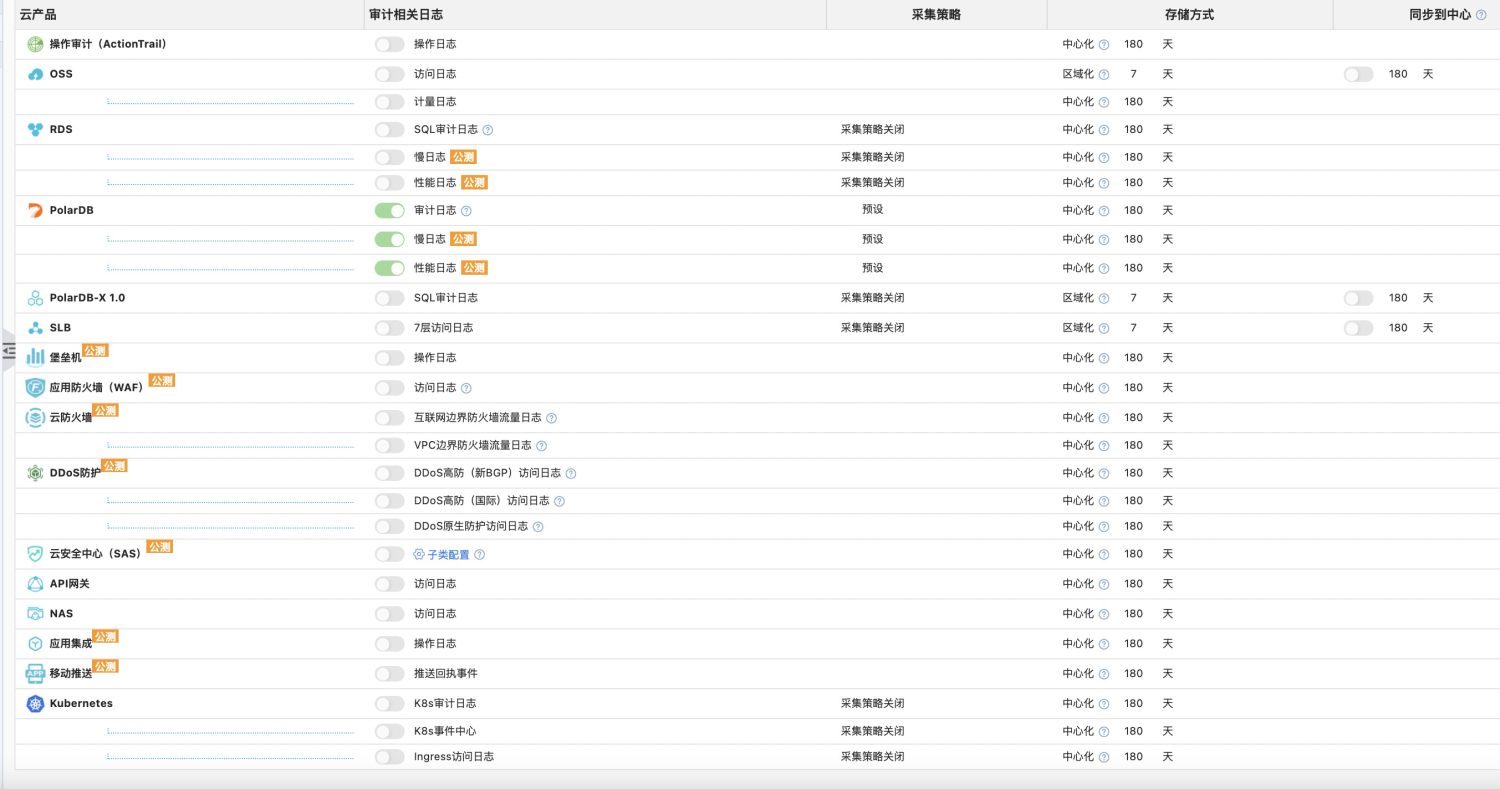Enable Ingress访问日志 toggle
The height and width of the screenshot is (789, 1500).
click(x=389, y=757)
